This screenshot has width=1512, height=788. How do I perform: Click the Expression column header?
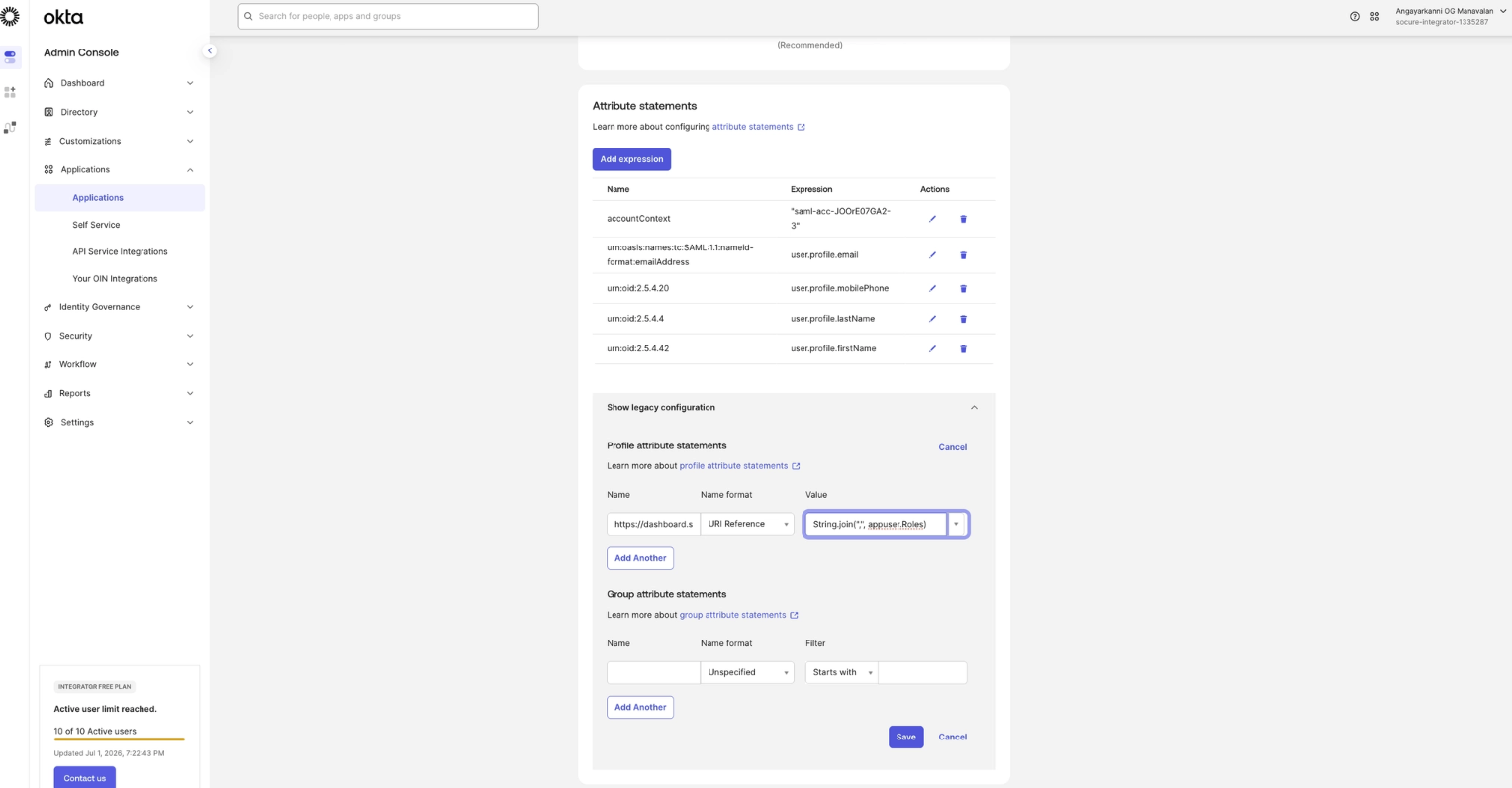click(811, 189)
